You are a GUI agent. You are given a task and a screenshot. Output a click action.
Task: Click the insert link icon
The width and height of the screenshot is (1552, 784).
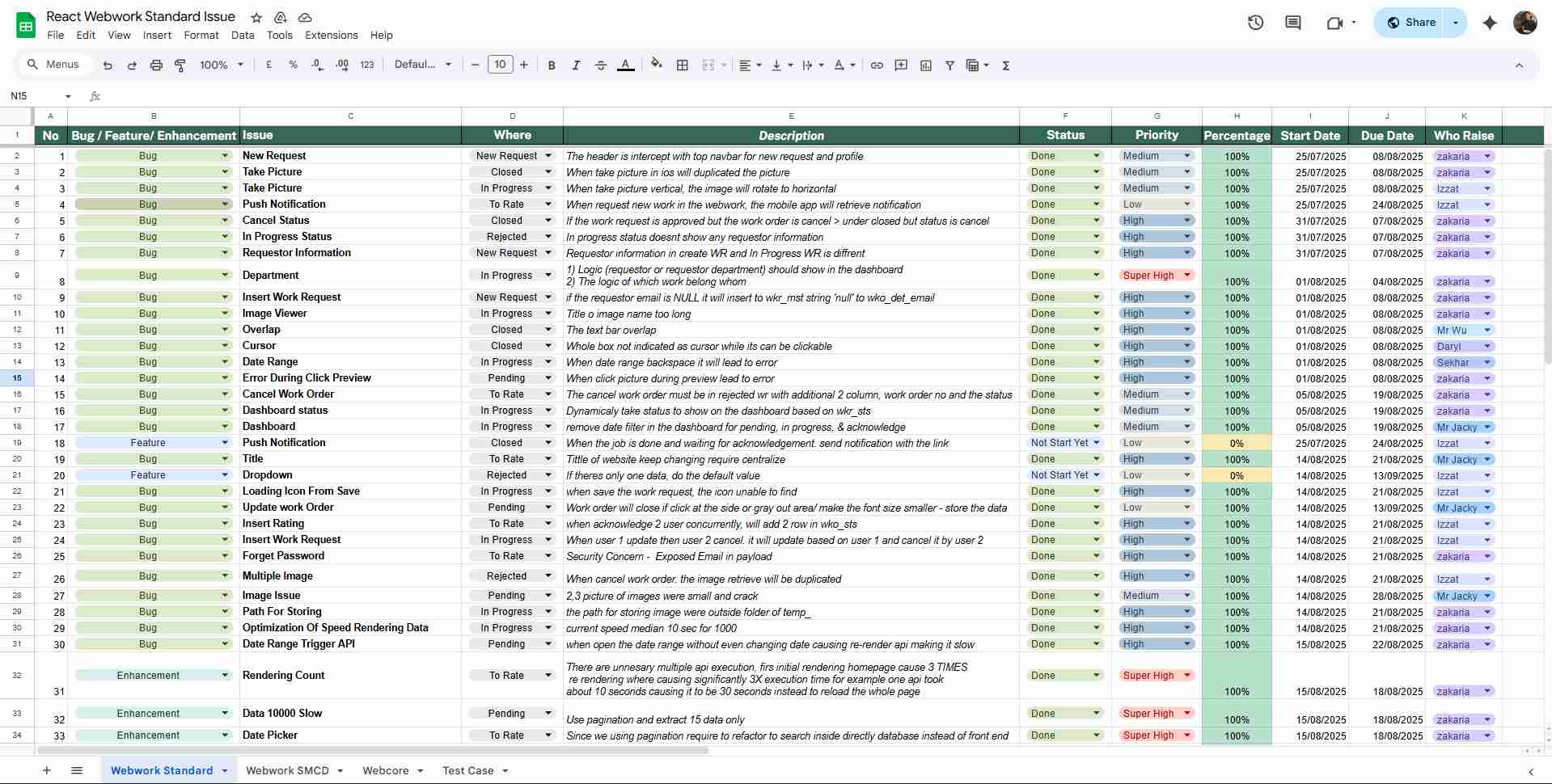pyautogui.click(x=877, y=65)
